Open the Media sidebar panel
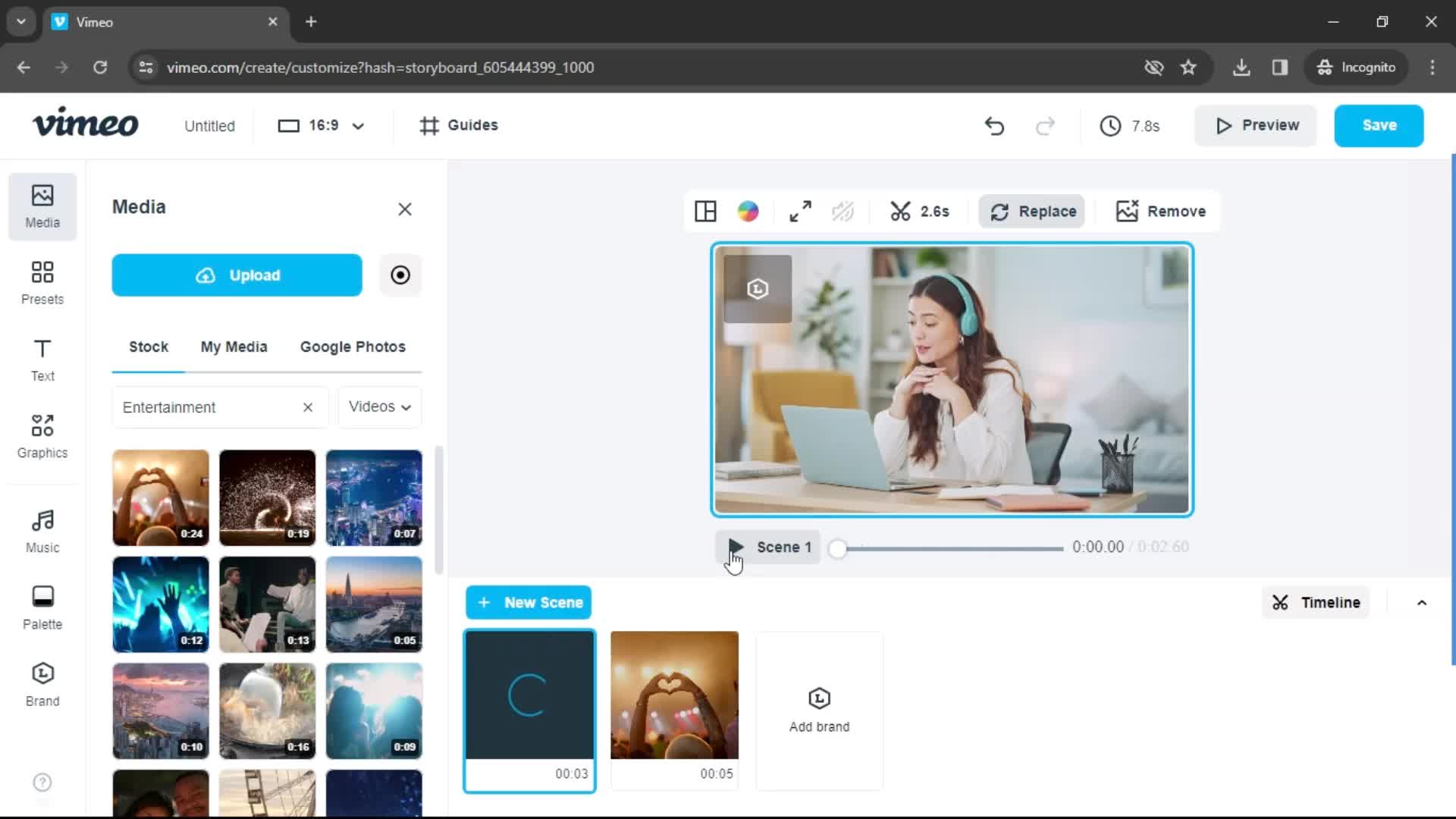 (42, 206)
